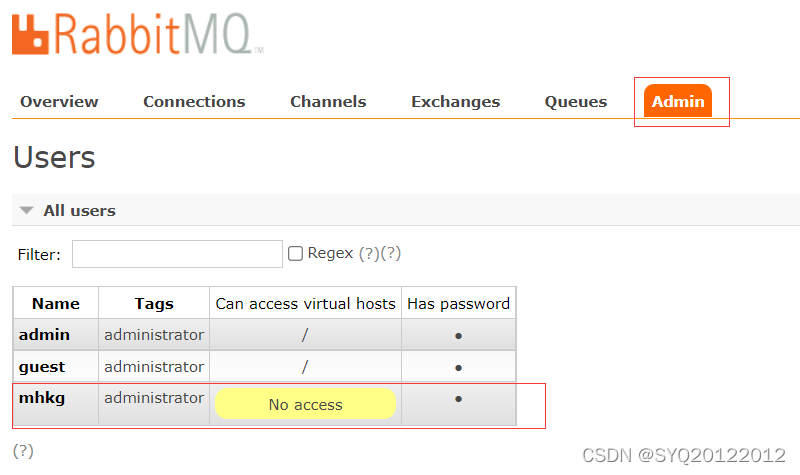Click the user filter input field
This screenshot has width=800, height=475.
coord(177,254)
